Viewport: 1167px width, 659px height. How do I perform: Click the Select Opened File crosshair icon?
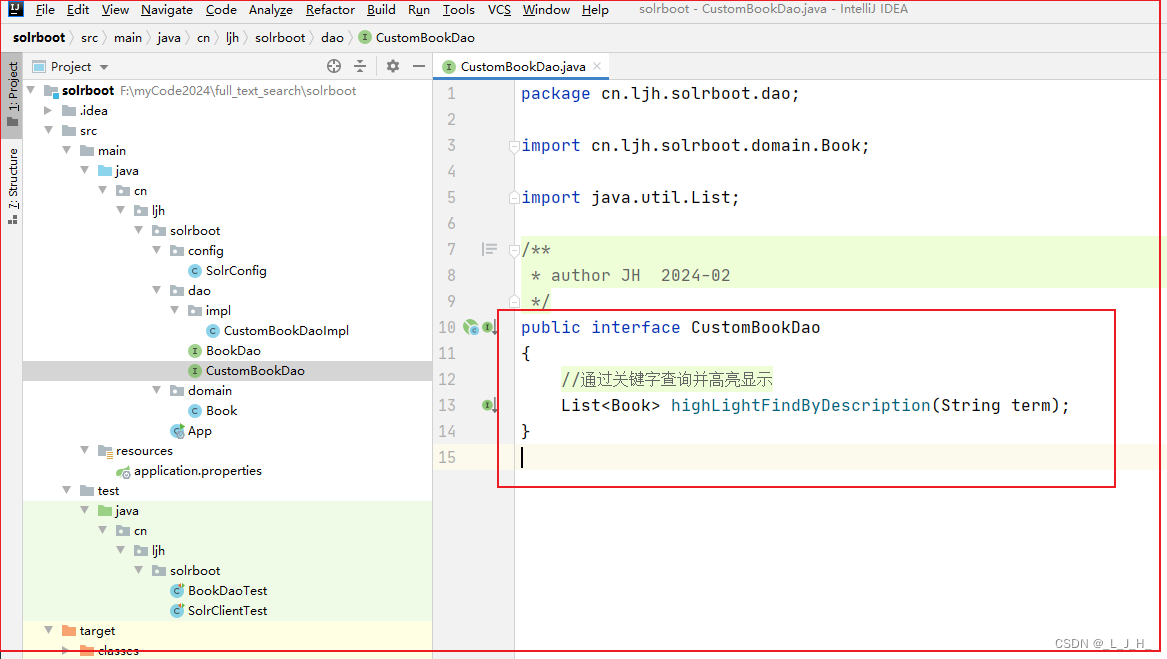point(334,66)
